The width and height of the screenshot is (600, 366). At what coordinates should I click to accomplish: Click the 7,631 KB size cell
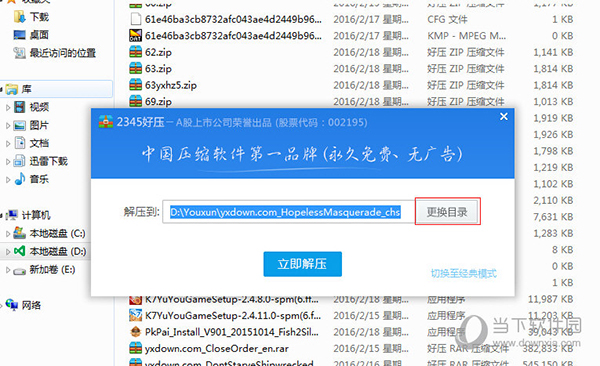point(553,217)
